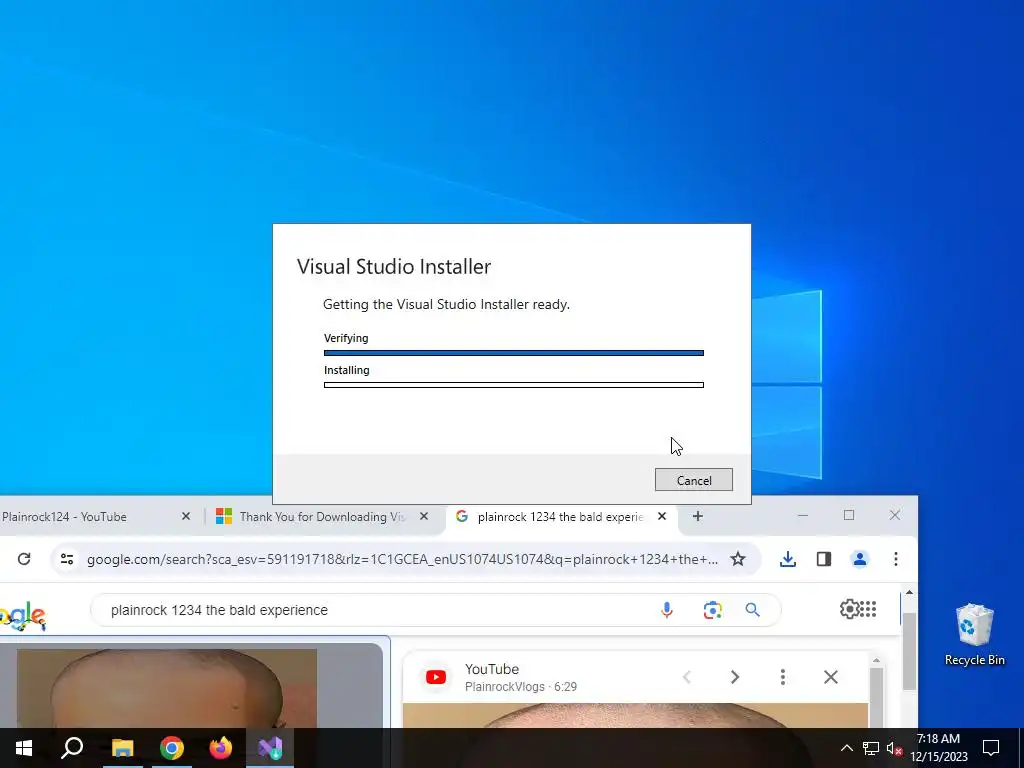1024x768 pixels.
Task: Go to previous video in the card
Action: click(687, 677)
